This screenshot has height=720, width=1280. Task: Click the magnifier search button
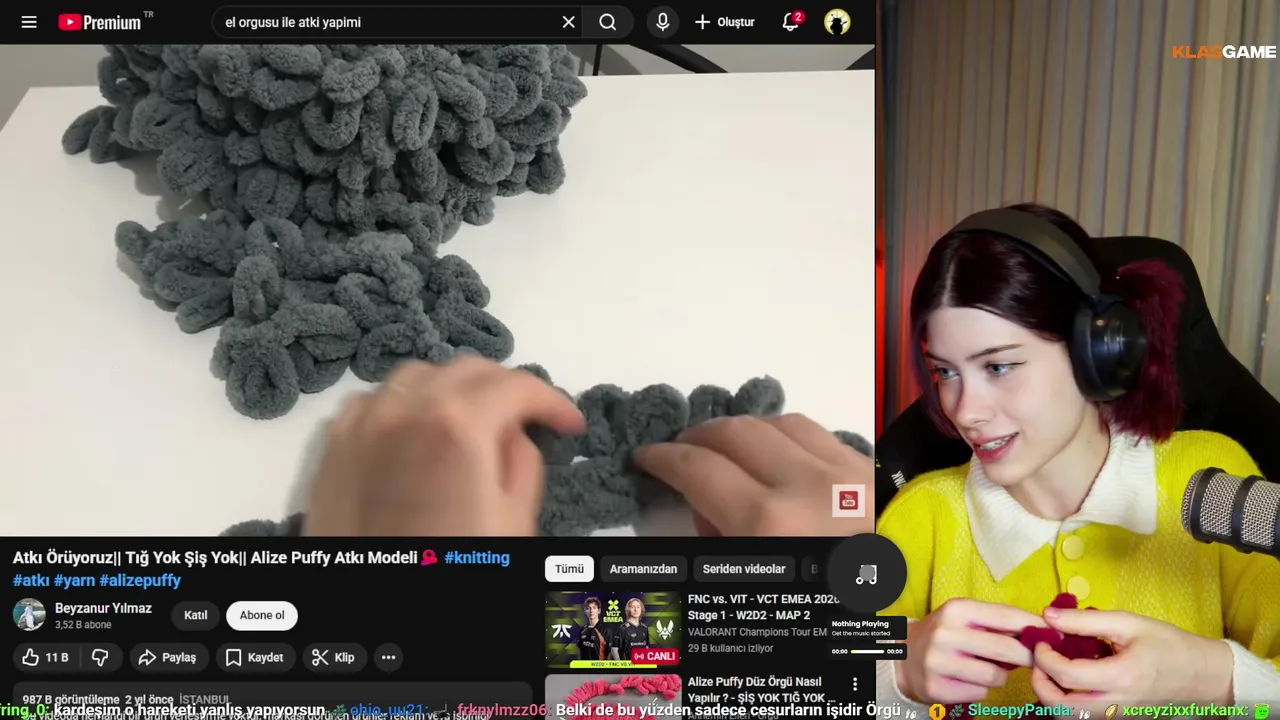pos(608,22)
